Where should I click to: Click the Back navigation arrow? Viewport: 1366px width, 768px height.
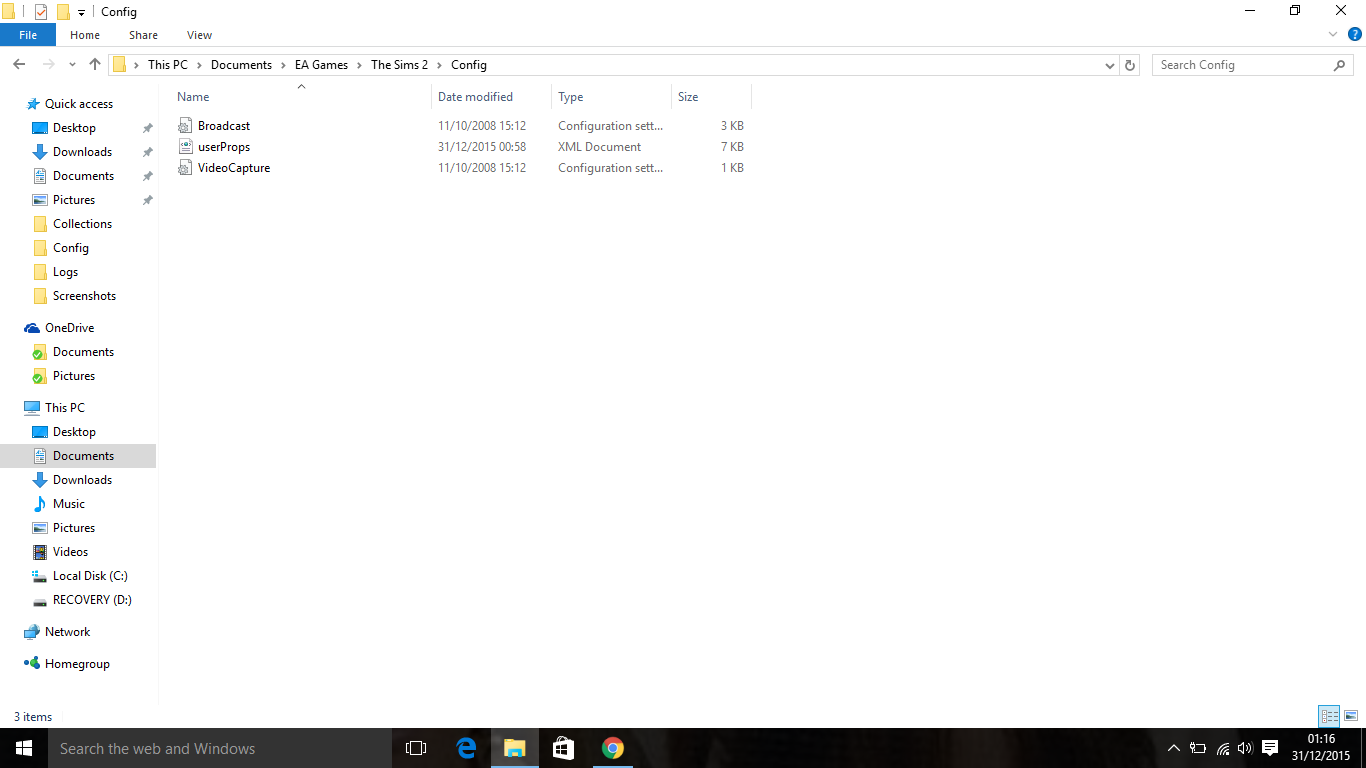[x=19, y=65]
